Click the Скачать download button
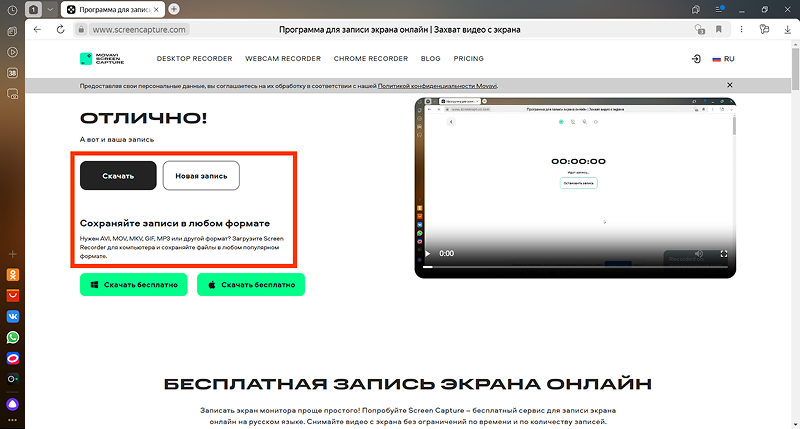Screen dimensions: 800x429 tap(118, 175)
